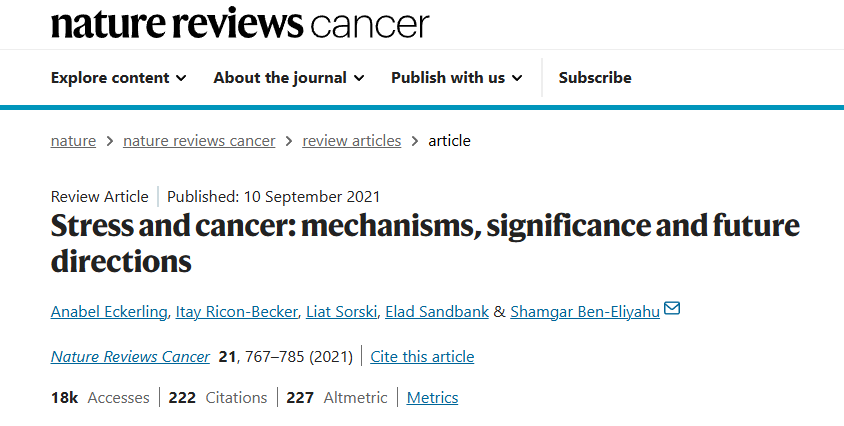This screenshot has height=426, width=844.
Task: Expand the Explore content dropdown chevron
Action: [x=181, y=78]
